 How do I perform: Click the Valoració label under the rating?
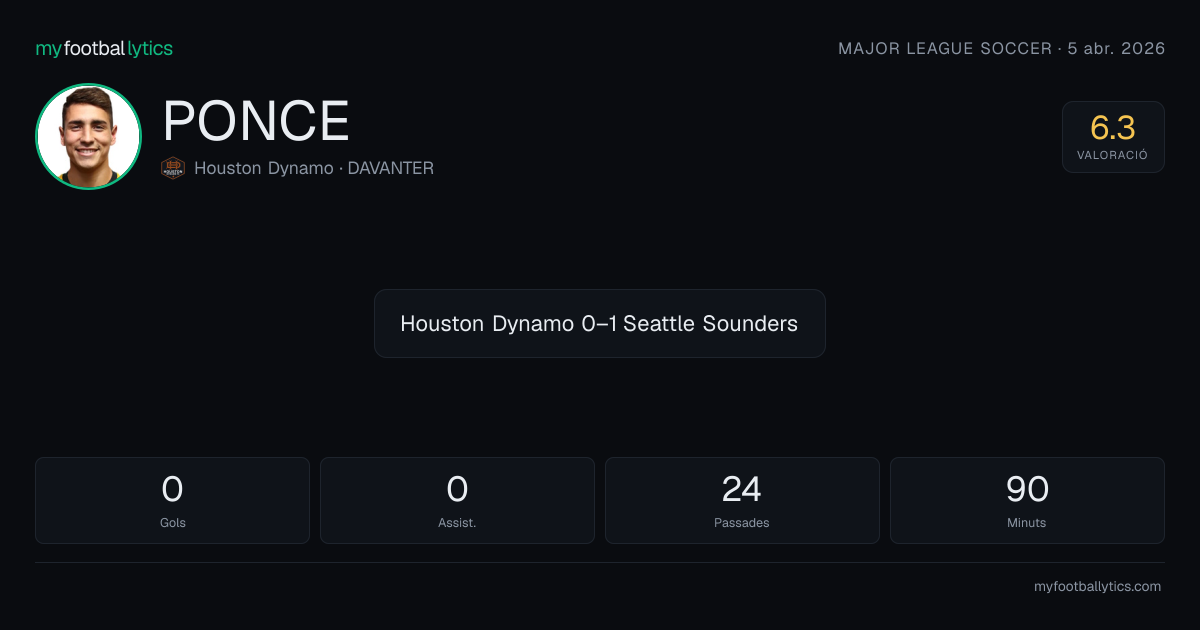(x=1113, y=155)
